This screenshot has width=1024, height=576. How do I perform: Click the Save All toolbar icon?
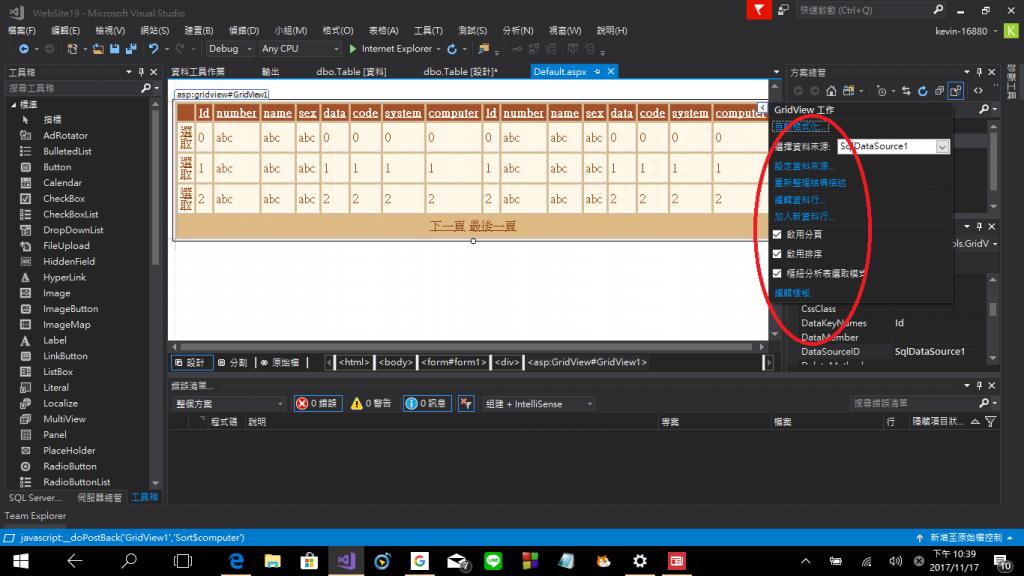coord(131,49)
